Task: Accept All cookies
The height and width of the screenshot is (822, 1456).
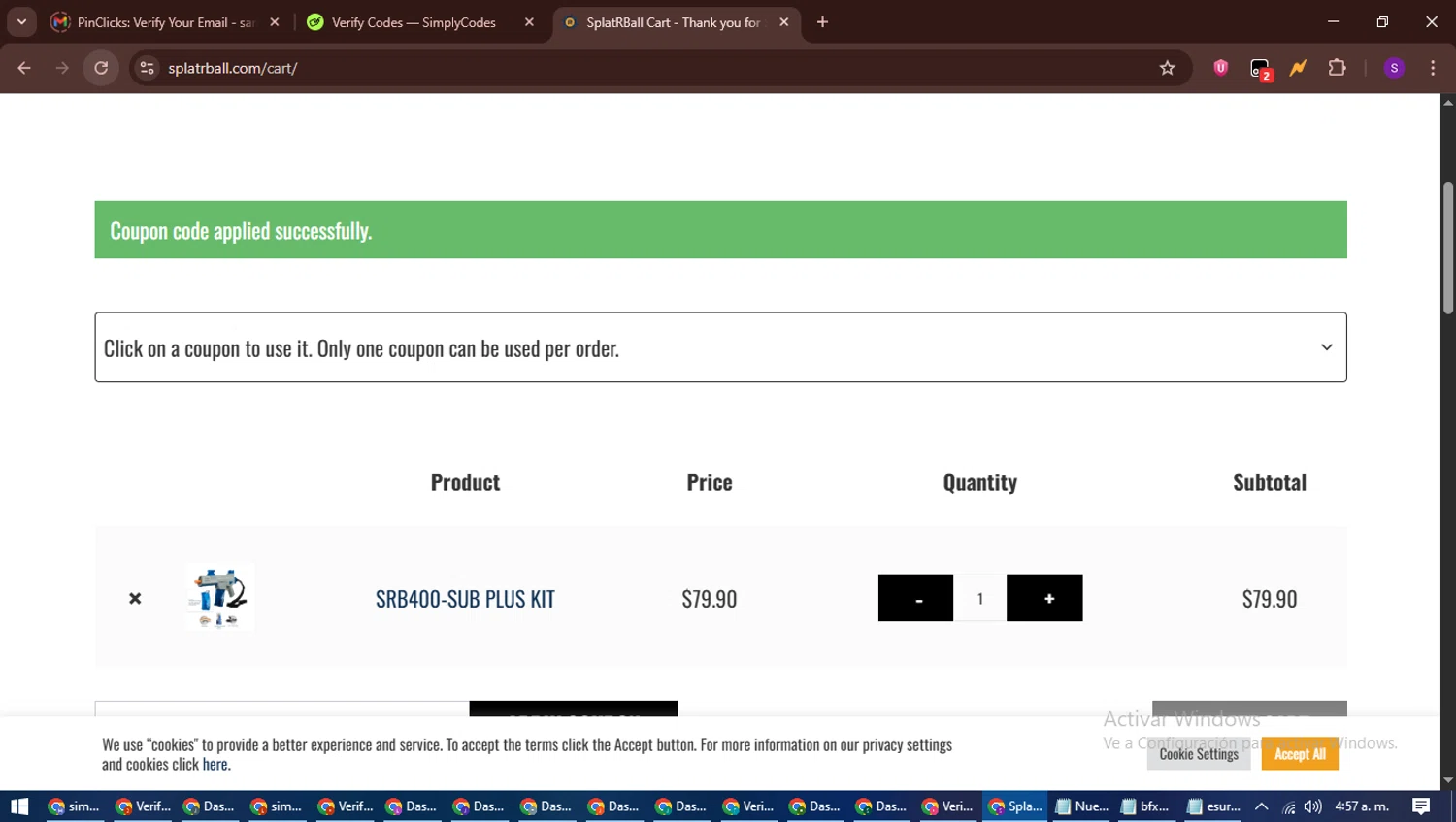Action: [x=1300, y=754]
